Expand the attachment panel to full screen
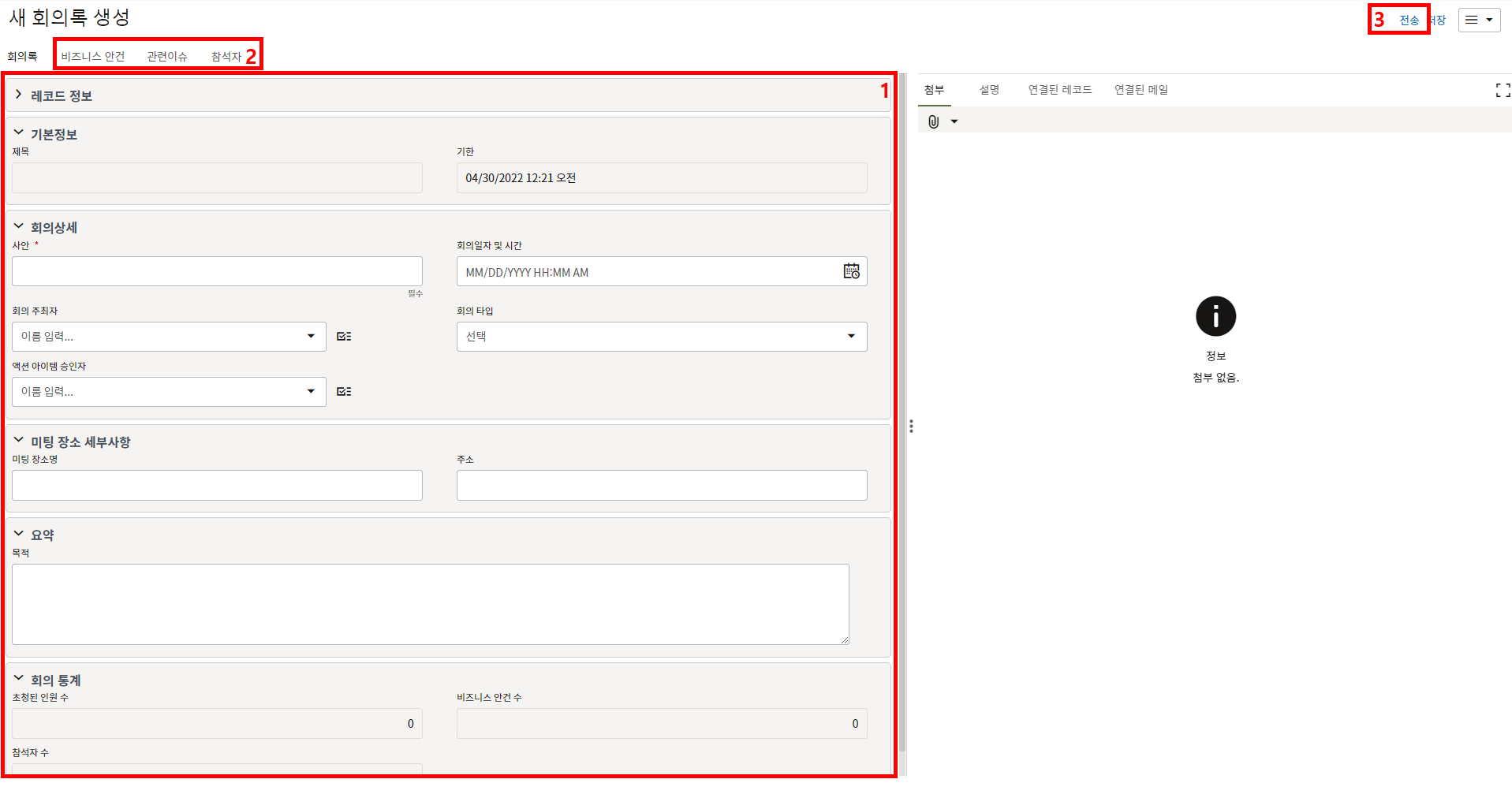 (x=1503, y=91)
